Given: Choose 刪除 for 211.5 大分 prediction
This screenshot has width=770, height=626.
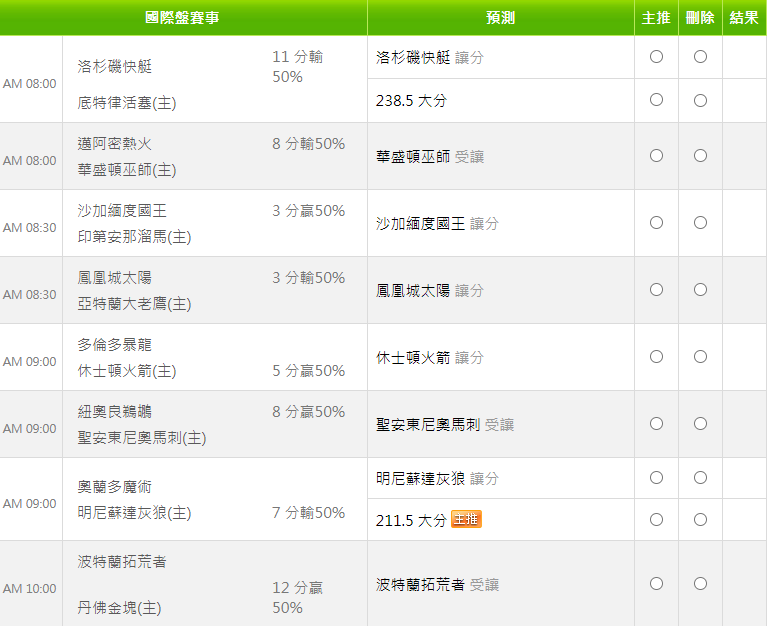Looking at the screenshot, I should click(x=700, y=519).
